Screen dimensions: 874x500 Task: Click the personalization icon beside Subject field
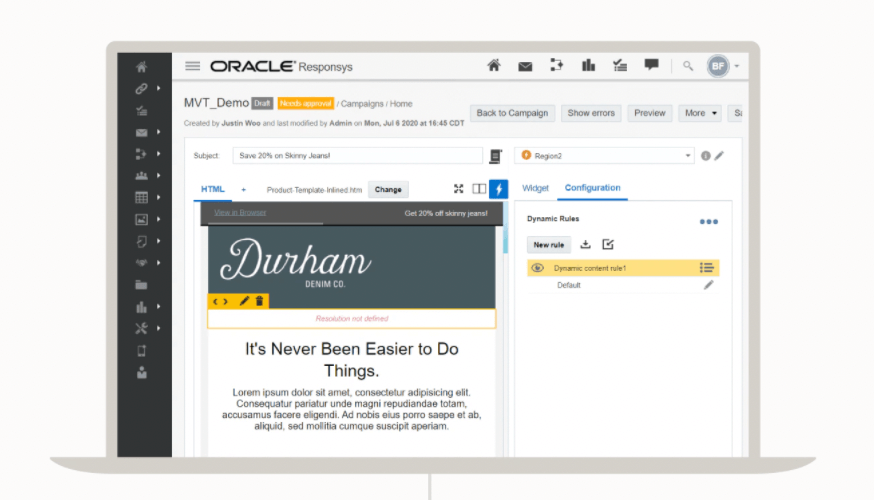click(495, 156)
